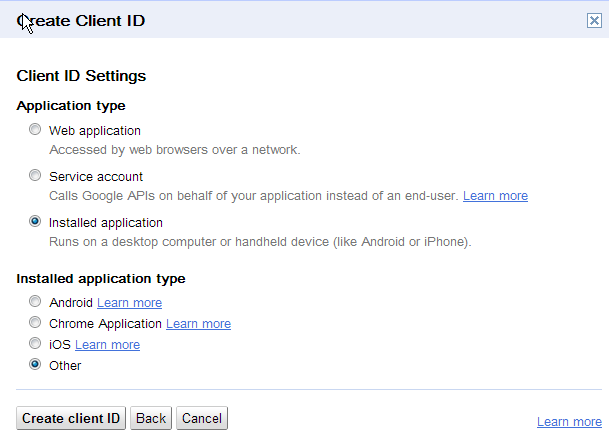This screenshot has width=609, height=437.
Task: Select the Other installed application type
Action: [36, 365]
